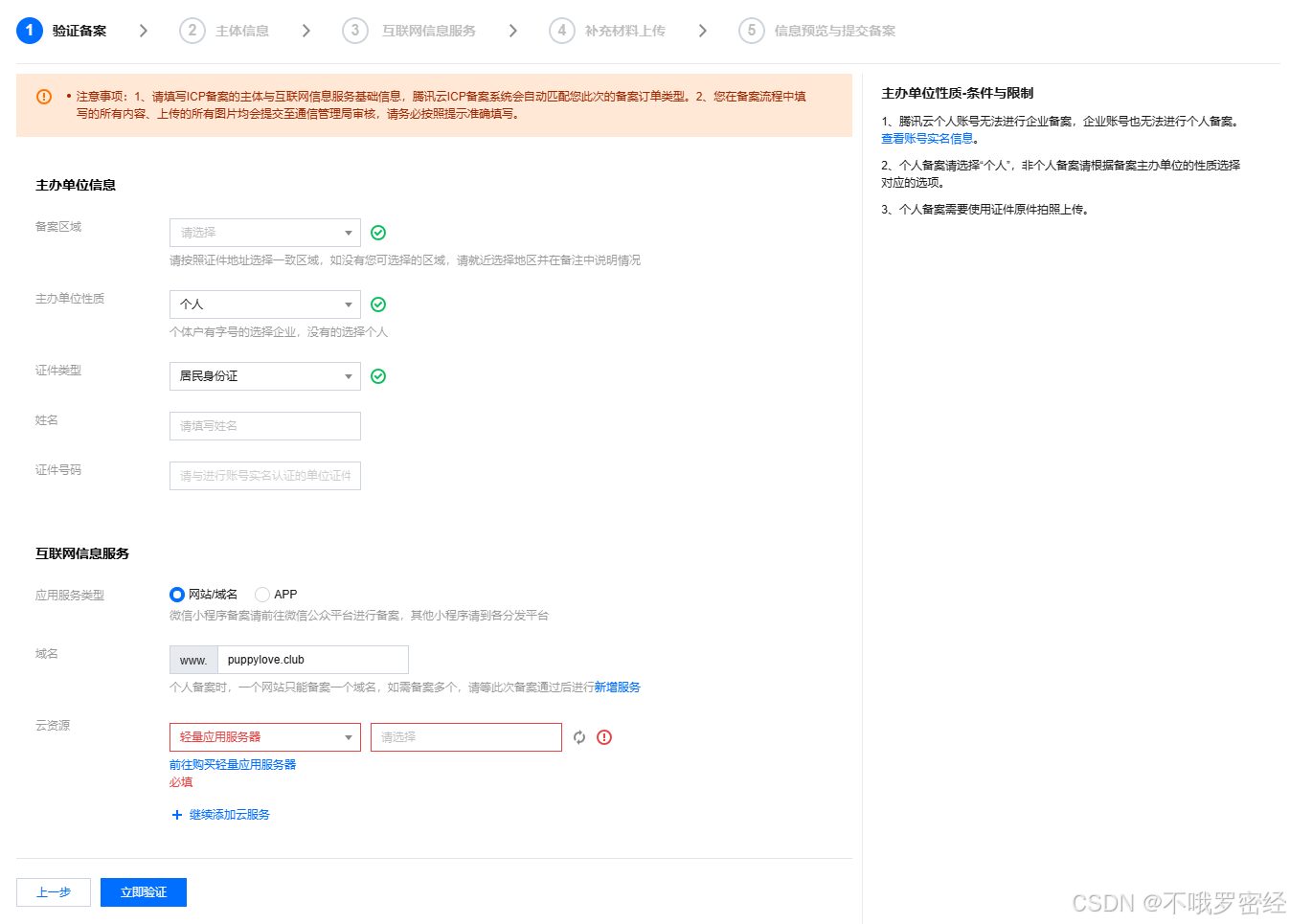Image resolution: width=1290 pixels, height=924 pixels.
Task: Open the 证件类型 dropdown showing 居民身份证
Action: point(264,376)
